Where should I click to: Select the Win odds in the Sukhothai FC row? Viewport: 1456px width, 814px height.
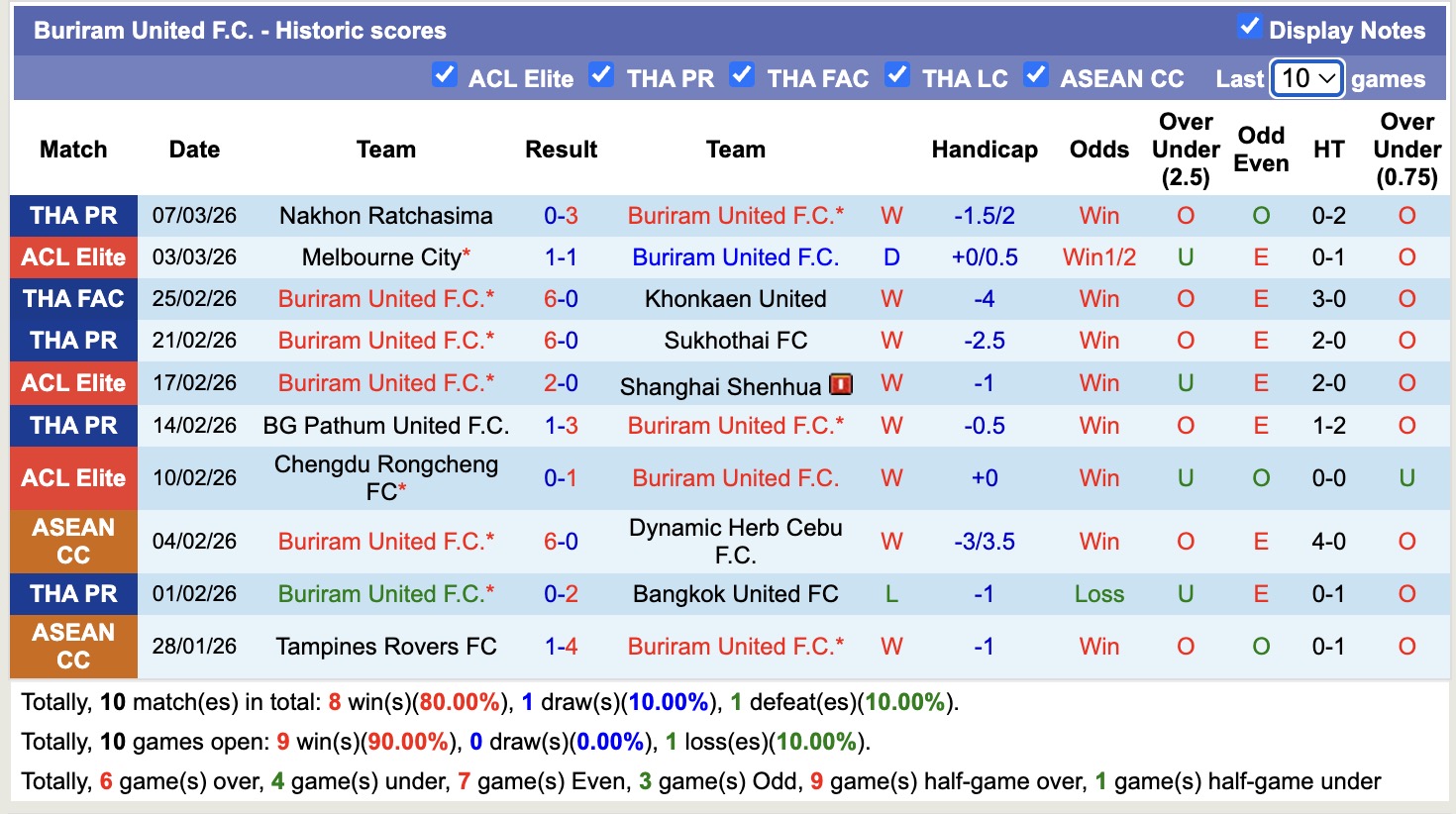tap(1098, 340)
